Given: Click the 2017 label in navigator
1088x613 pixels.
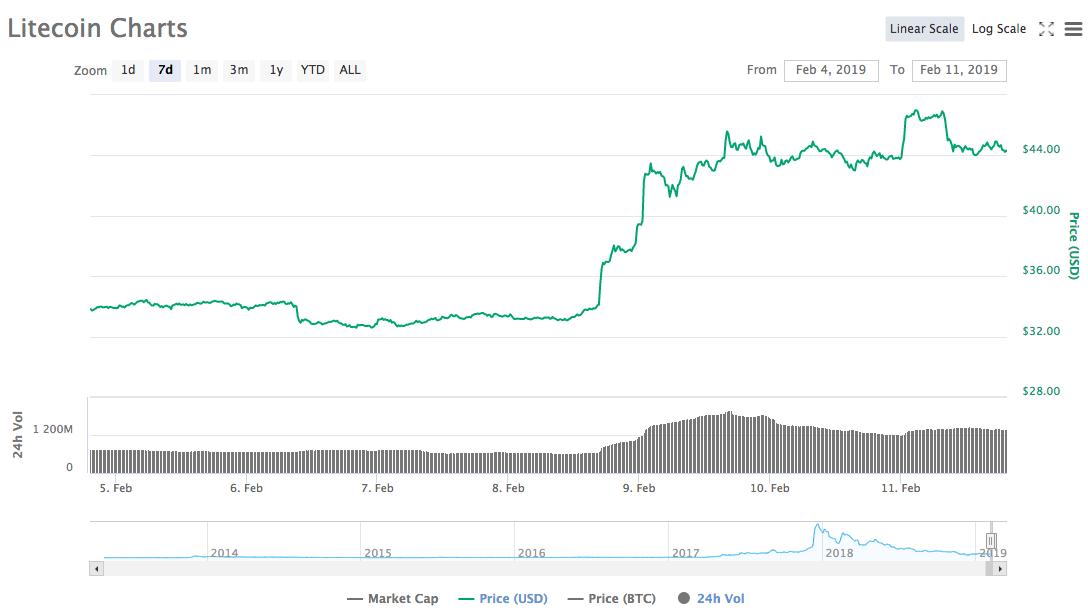Looking at the screenshot, I should pos(686,553).
